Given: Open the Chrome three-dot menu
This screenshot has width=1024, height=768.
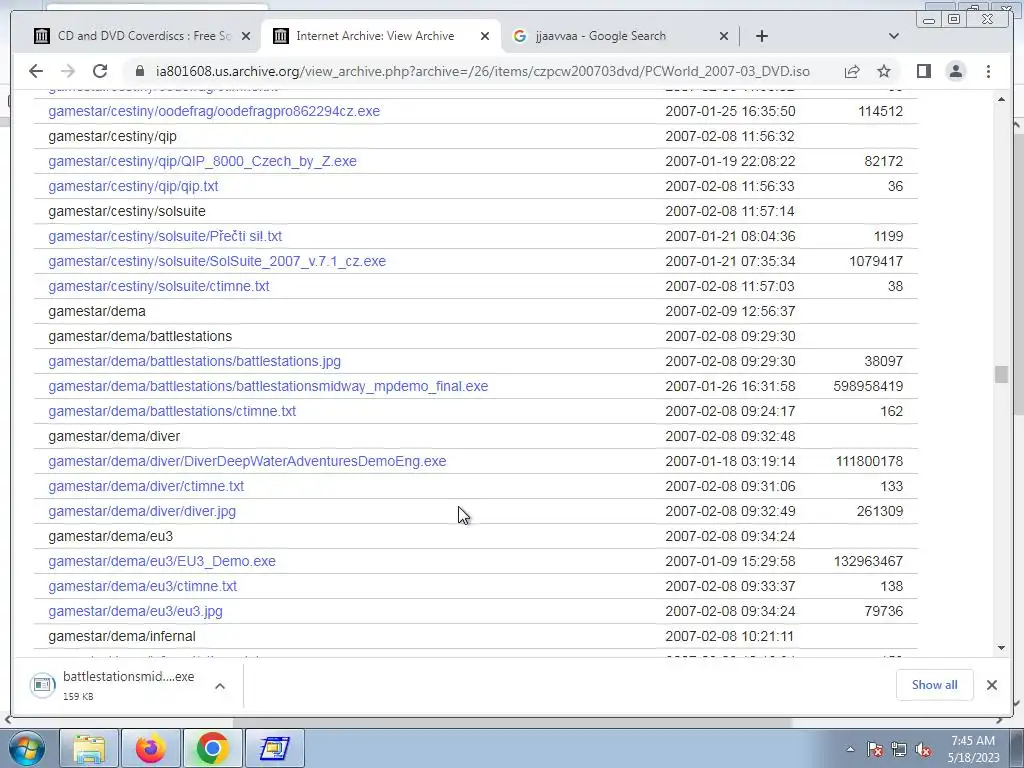Looking at the screenshot, I should [988, 71].
